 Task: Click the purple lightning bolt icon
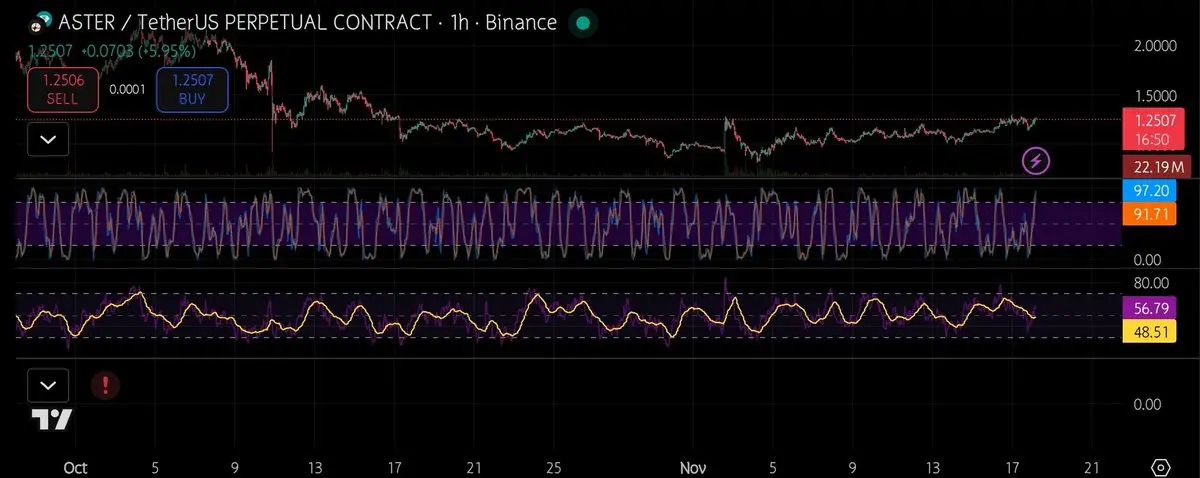point(1037,160)
